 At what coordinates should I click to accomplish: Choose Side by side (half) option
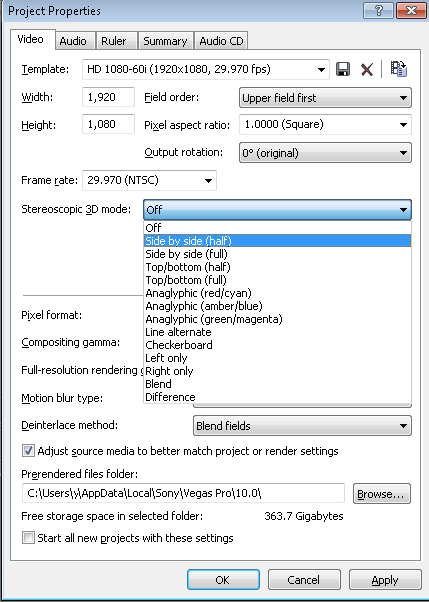pyautogui.click(x=277, y=241)
